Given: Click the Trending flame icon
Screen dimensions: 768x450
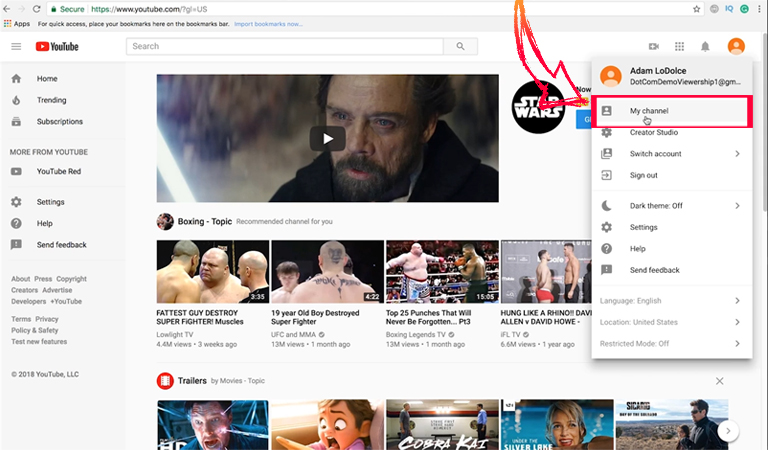Looking at the screenshot, I should 16,100.
